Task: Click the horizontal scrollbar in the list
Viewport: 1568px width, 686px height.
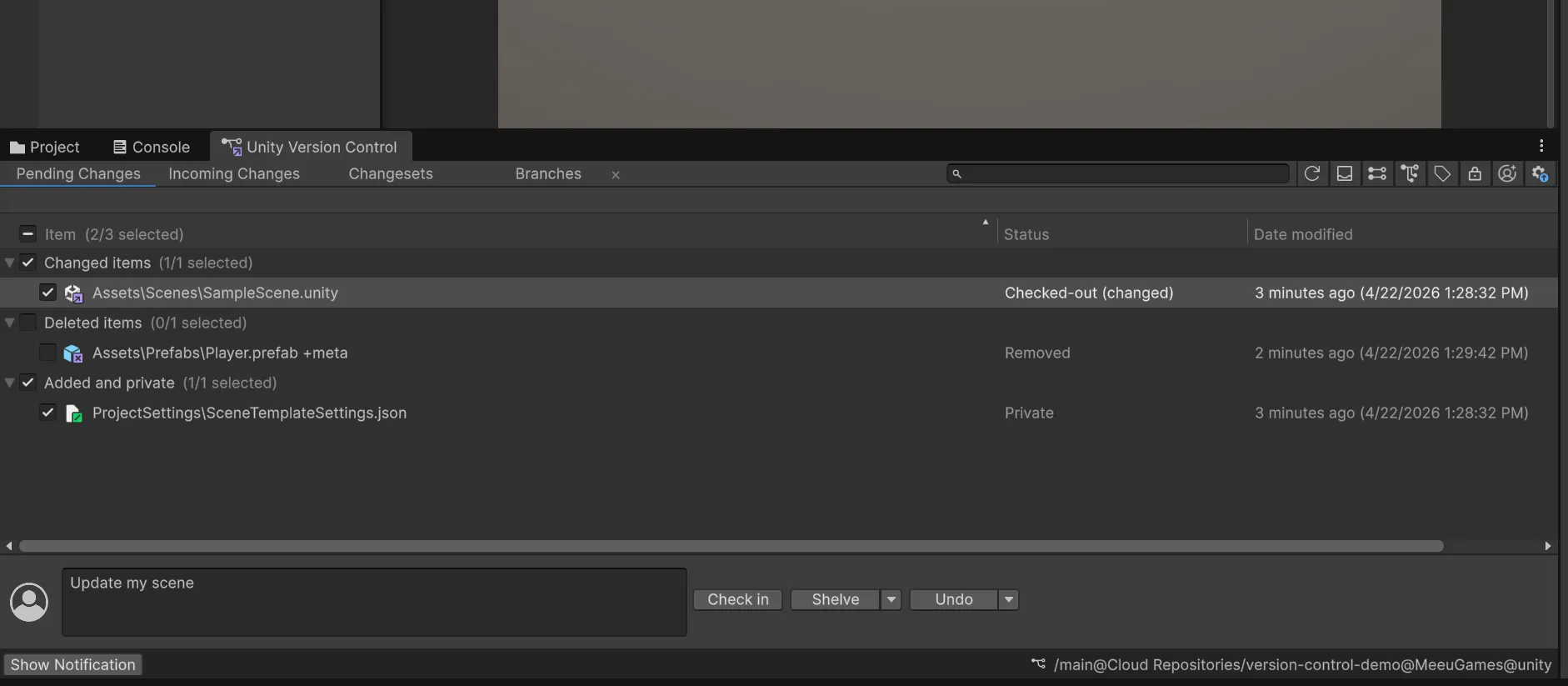Action: (x=731, y=546)
